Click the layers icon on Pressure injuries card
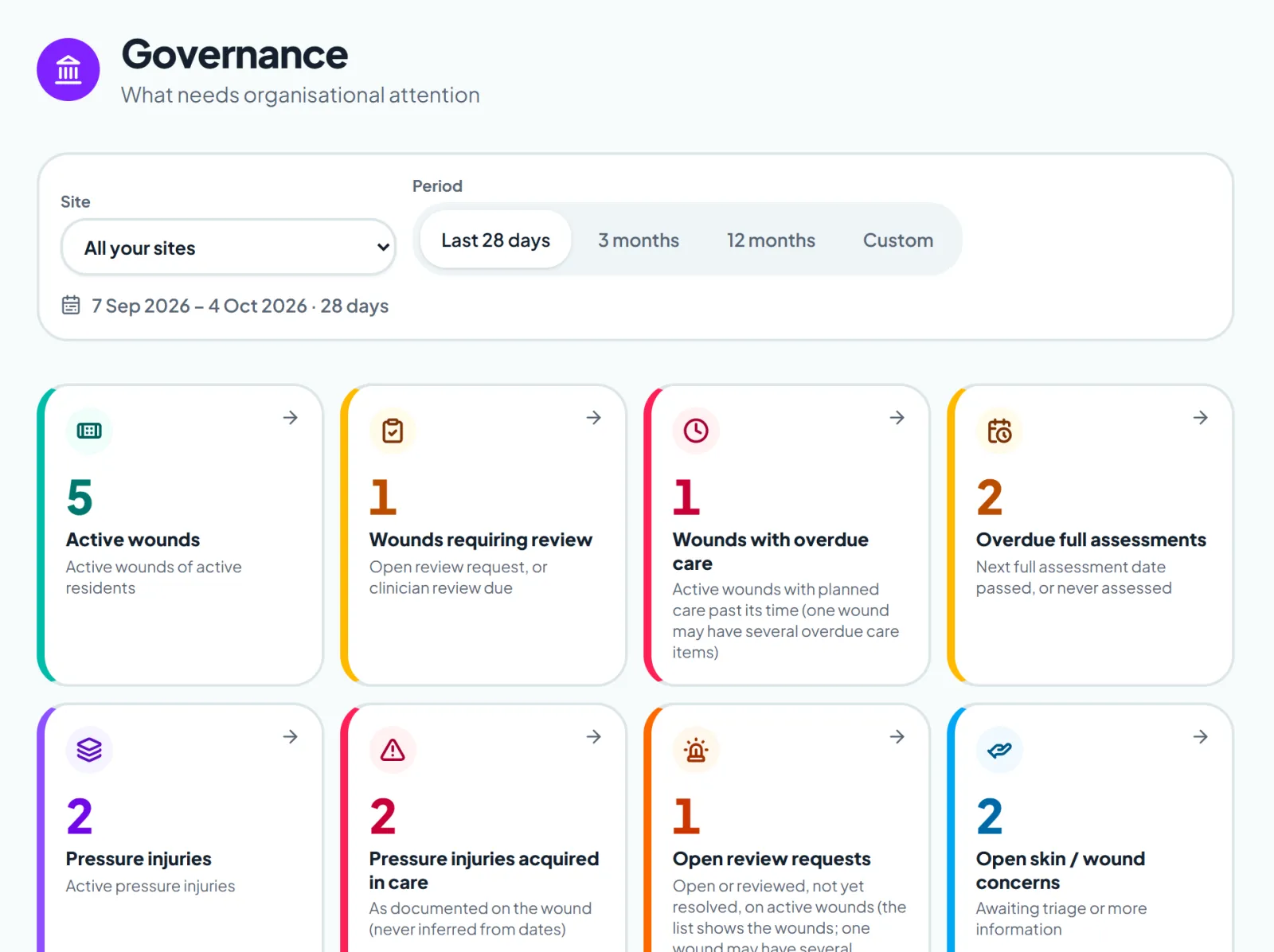Image resolution: width=1274 pixels, height=952 pixels. click(89, 750)
